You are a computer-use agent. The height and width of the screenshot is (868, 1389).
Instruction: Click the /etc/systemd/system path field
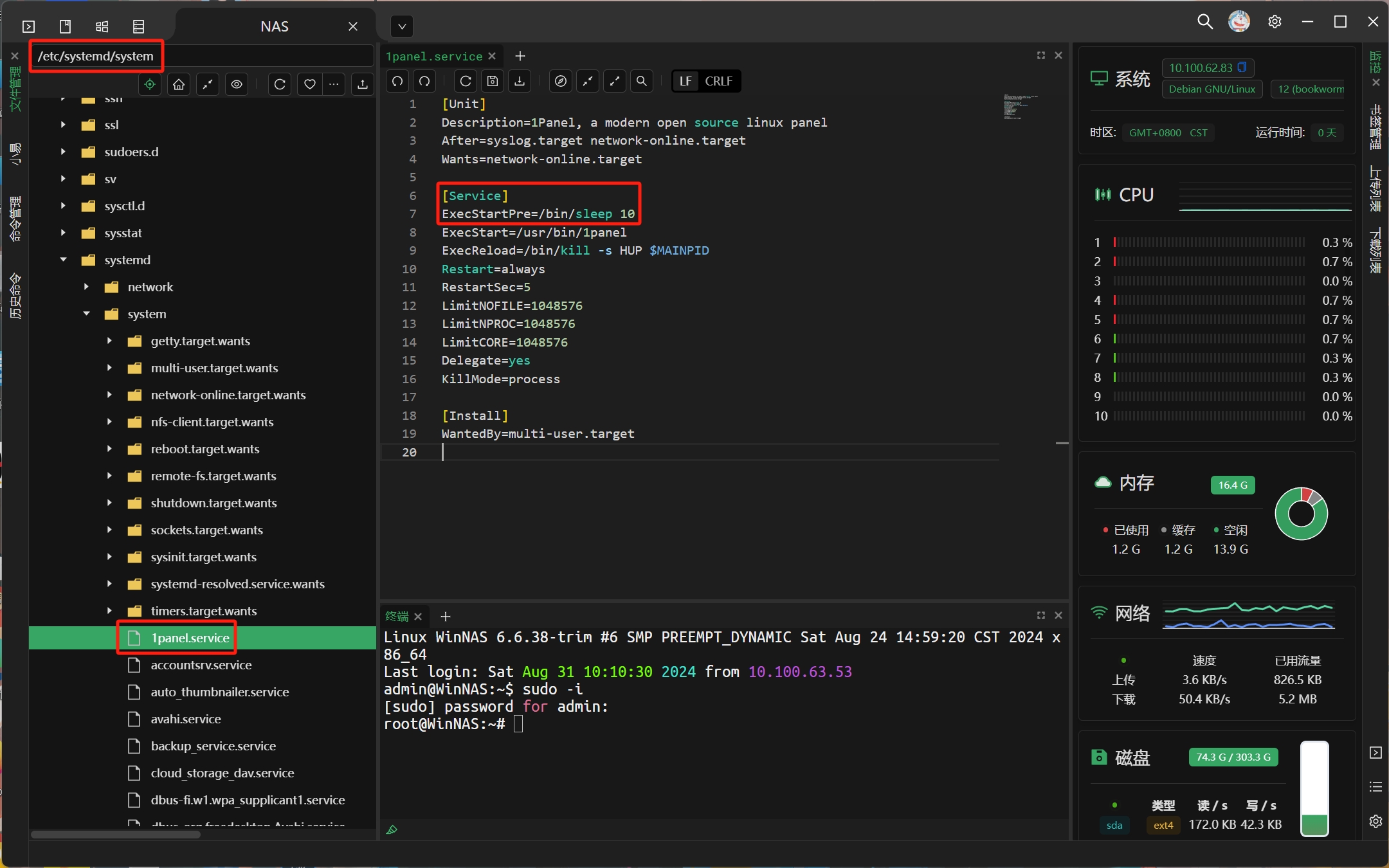click(x=96, y=56)
